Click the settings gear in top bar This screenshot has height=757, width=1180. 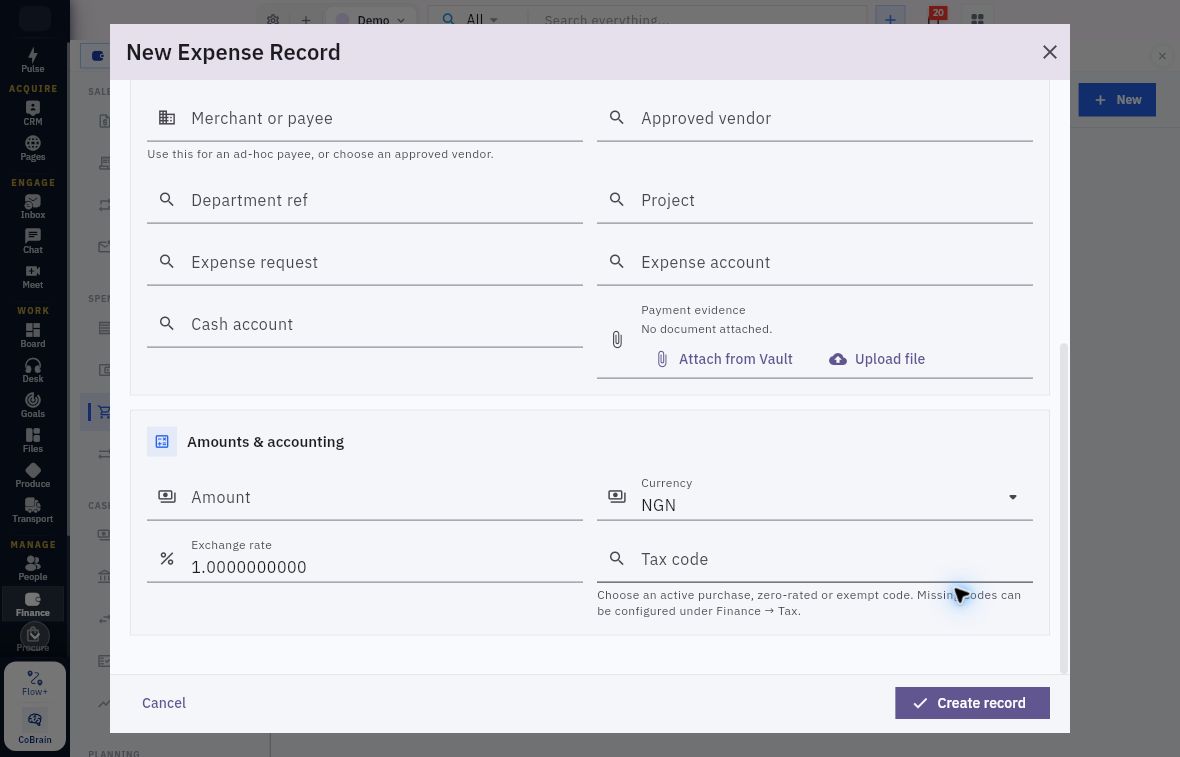click(x=272, y=20)
